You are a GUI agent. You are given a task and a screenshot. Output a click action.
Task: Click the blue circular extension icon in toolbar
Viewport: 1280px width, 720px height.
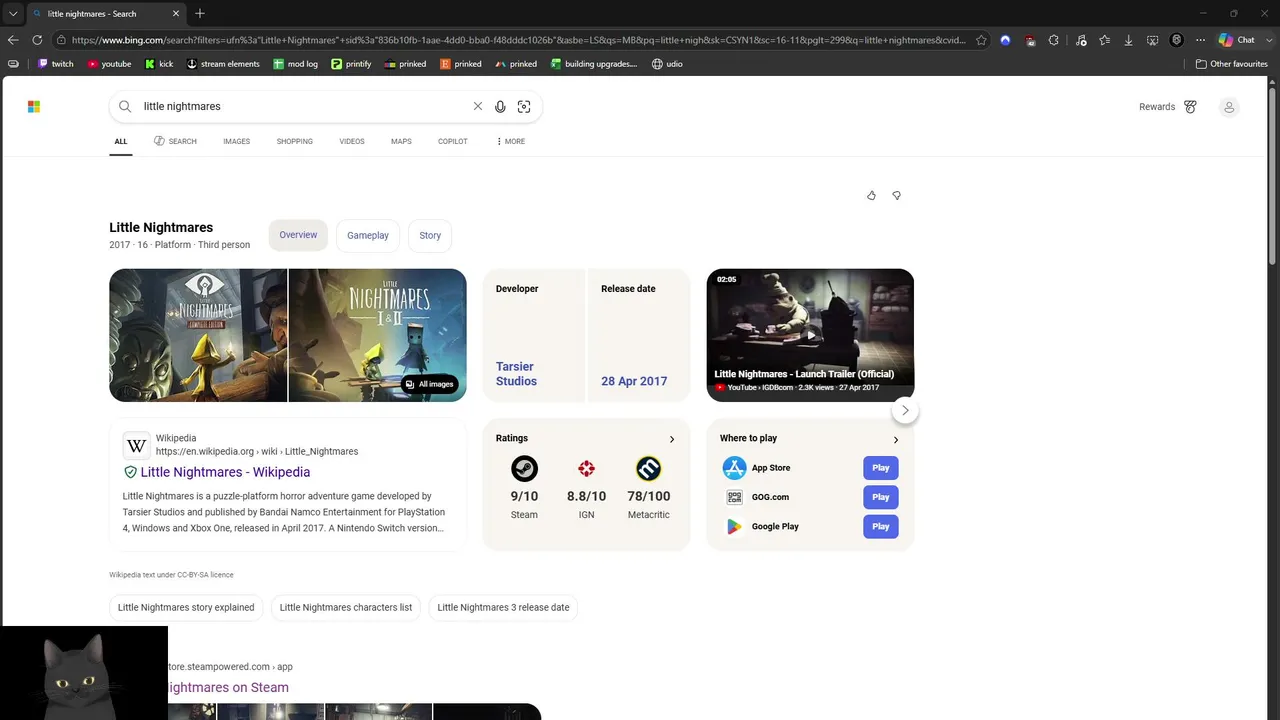tap(1005, 40)
